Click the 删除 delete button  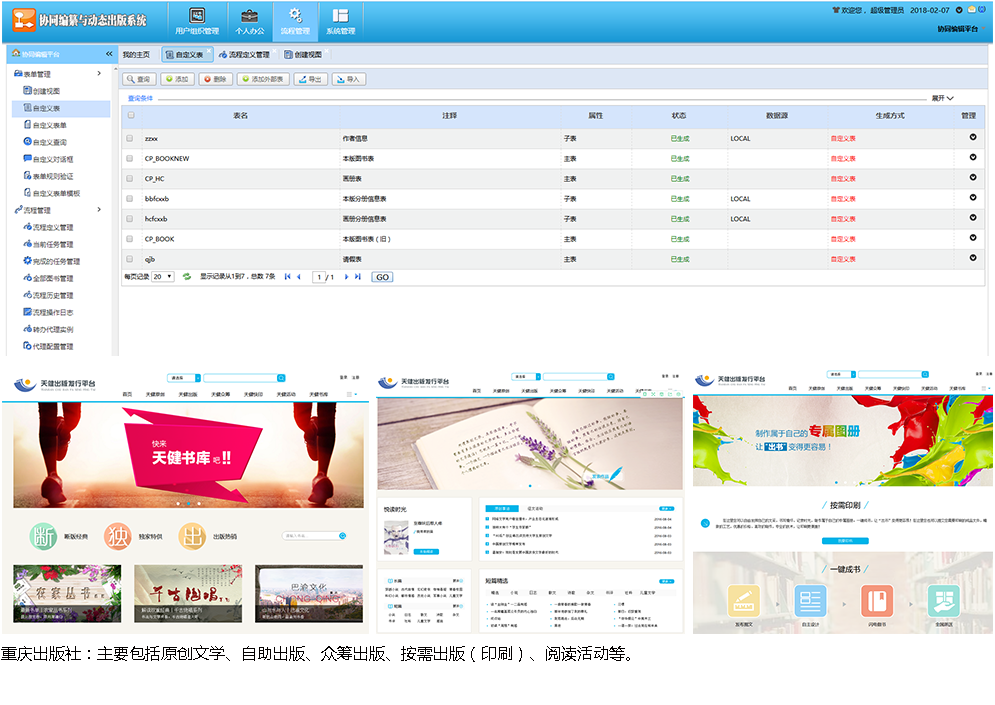pyautogui.click(x=216, y=79)
